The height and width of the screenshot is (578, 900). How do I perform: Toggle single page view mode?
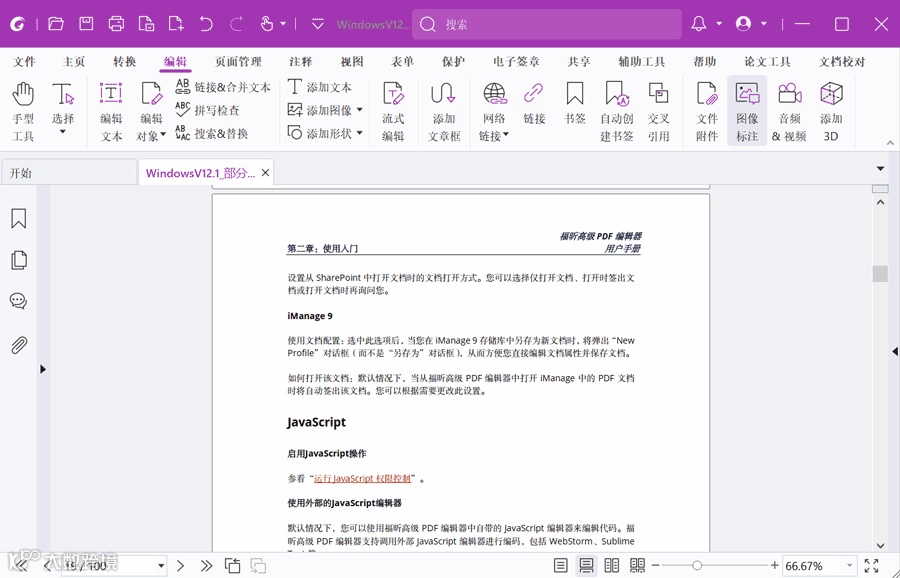(561, 565)
